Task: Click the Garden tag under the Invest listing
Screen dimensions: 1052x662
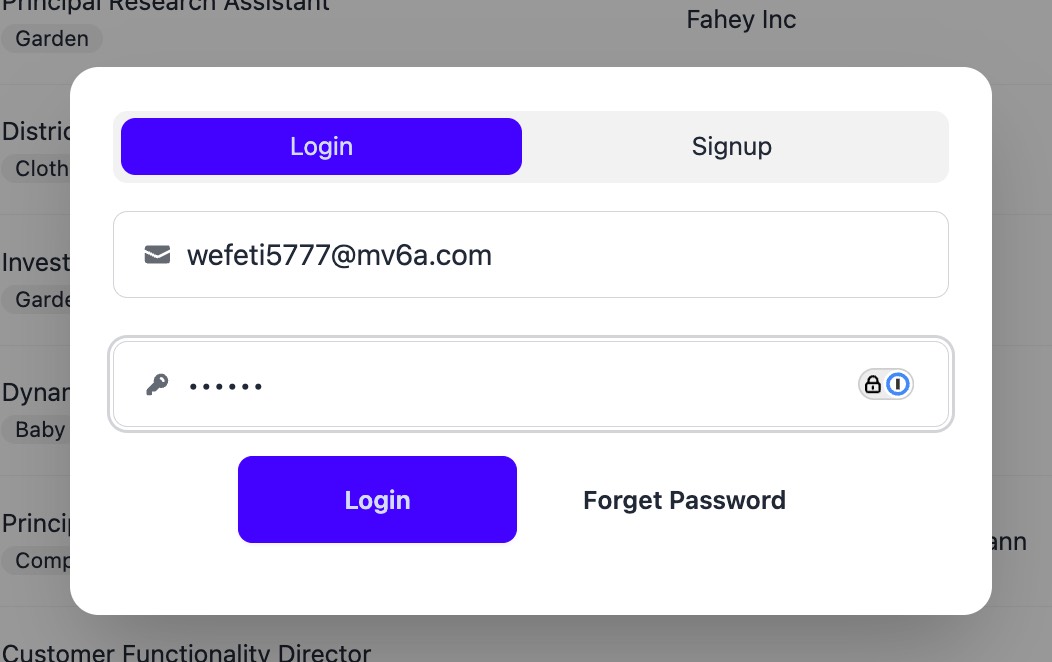Action: coord(40,300)
